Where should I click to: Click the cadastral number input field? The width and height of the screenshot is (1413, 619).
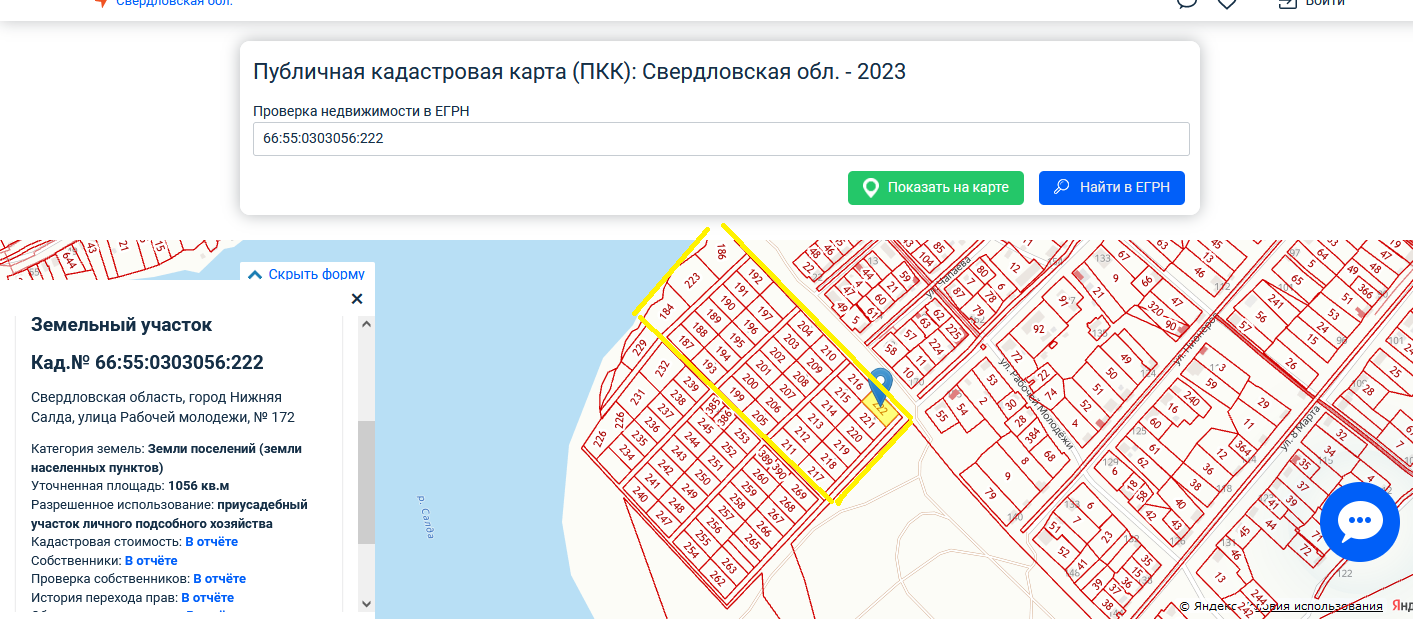tap(720, 139)
